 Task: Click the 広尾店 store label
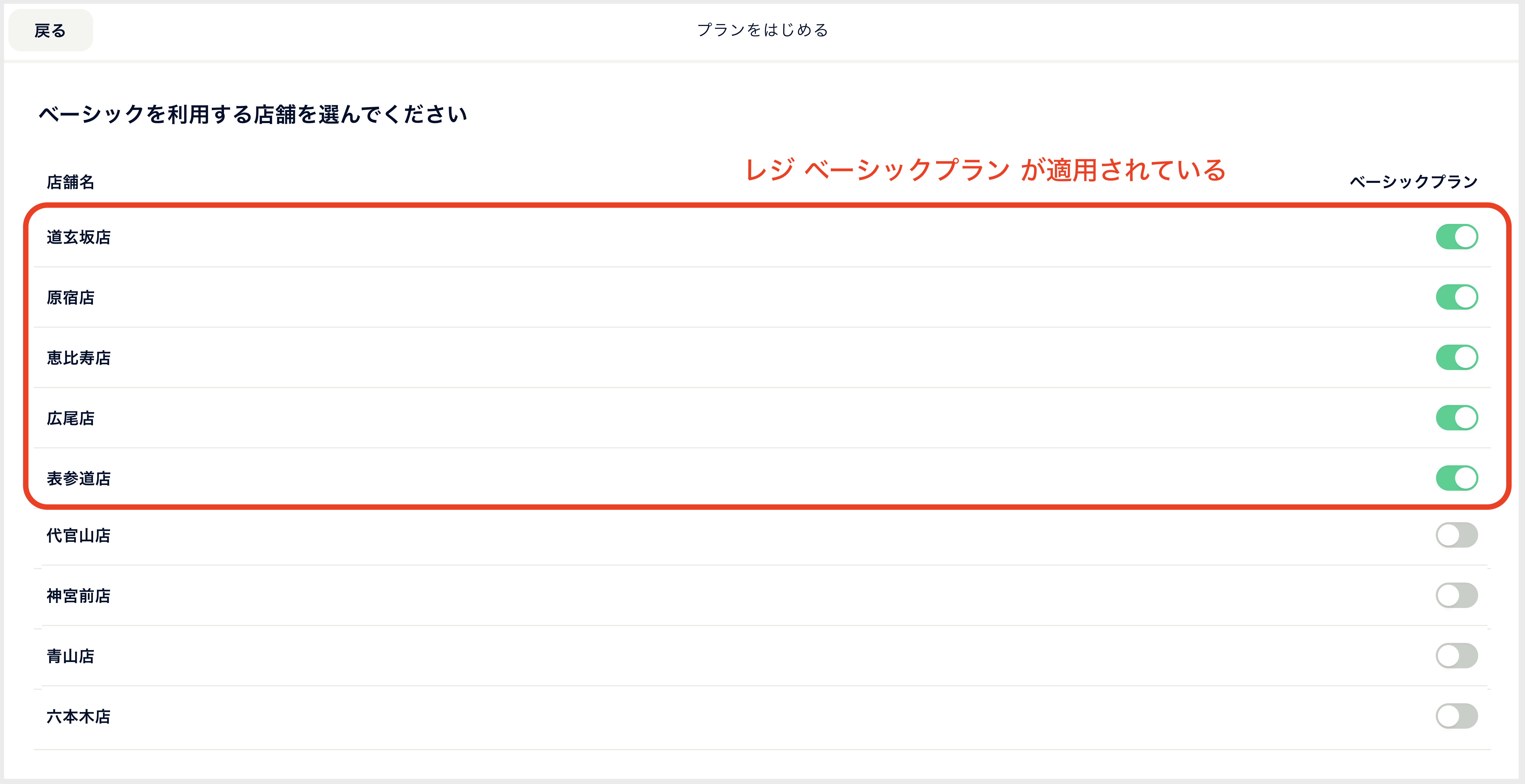click(x=70, y=418)
